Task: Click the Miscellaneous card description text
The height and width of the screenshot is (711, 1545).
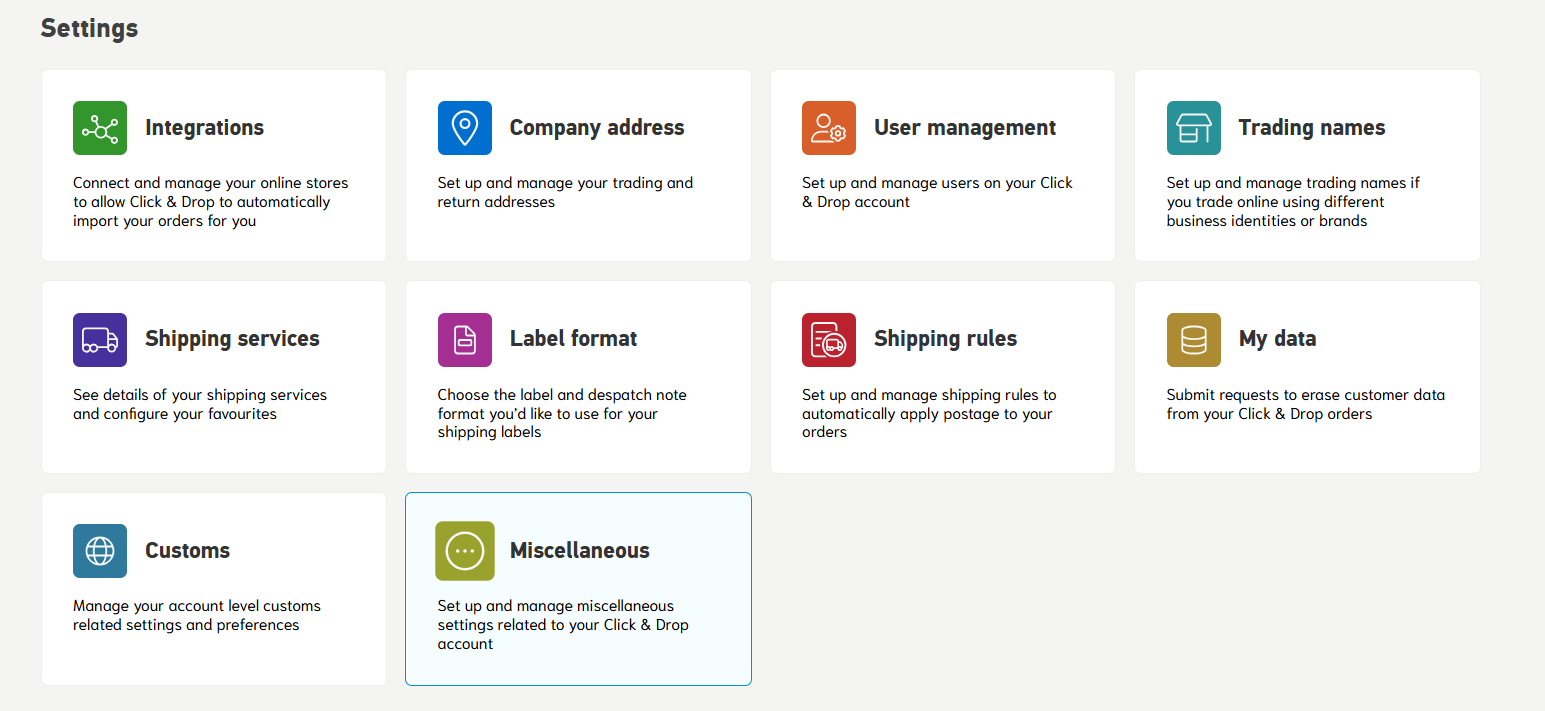Action: point(563,625)
